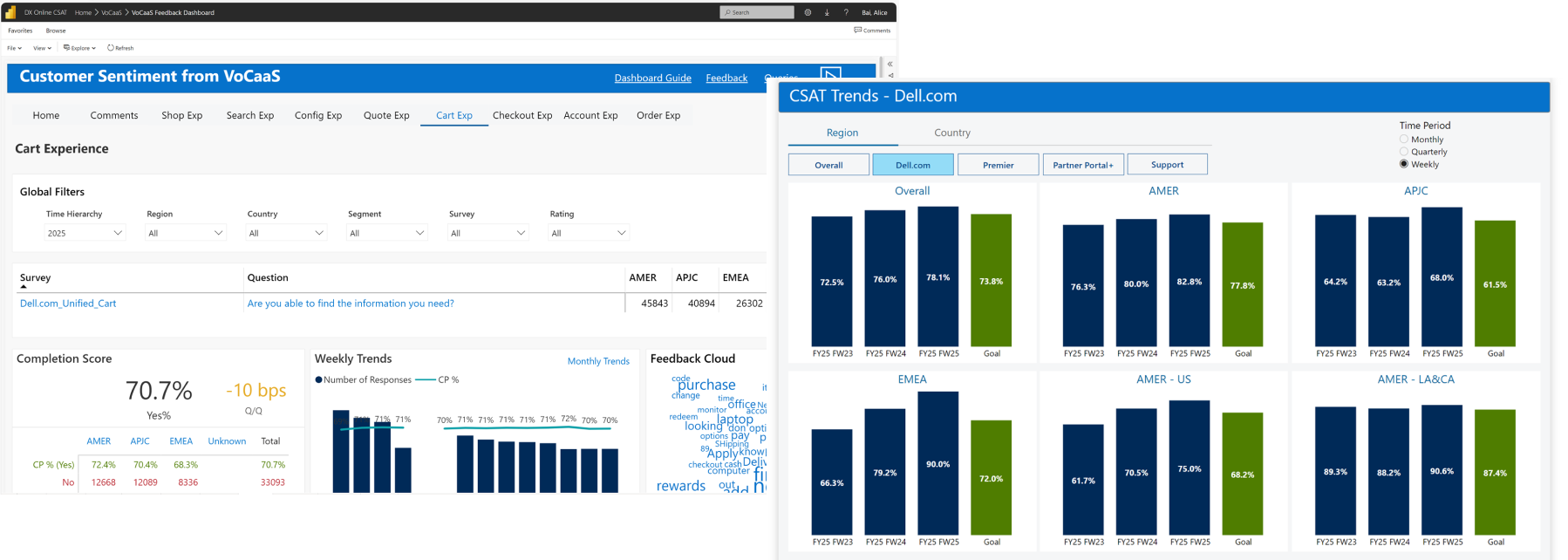Screen dimensions: 1568x560
Task: Click the green Goal bar in Overall chart
Action: point(991,281)
